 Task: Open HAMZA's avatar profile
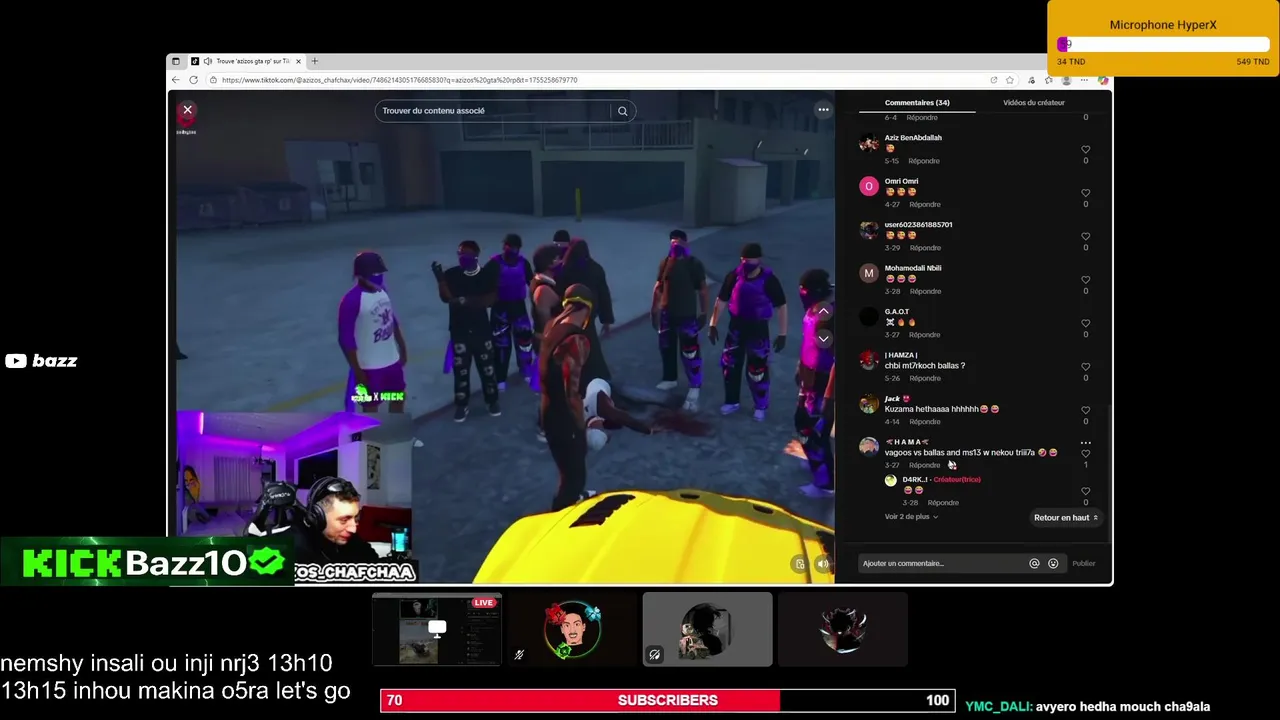tap(868, 360)
